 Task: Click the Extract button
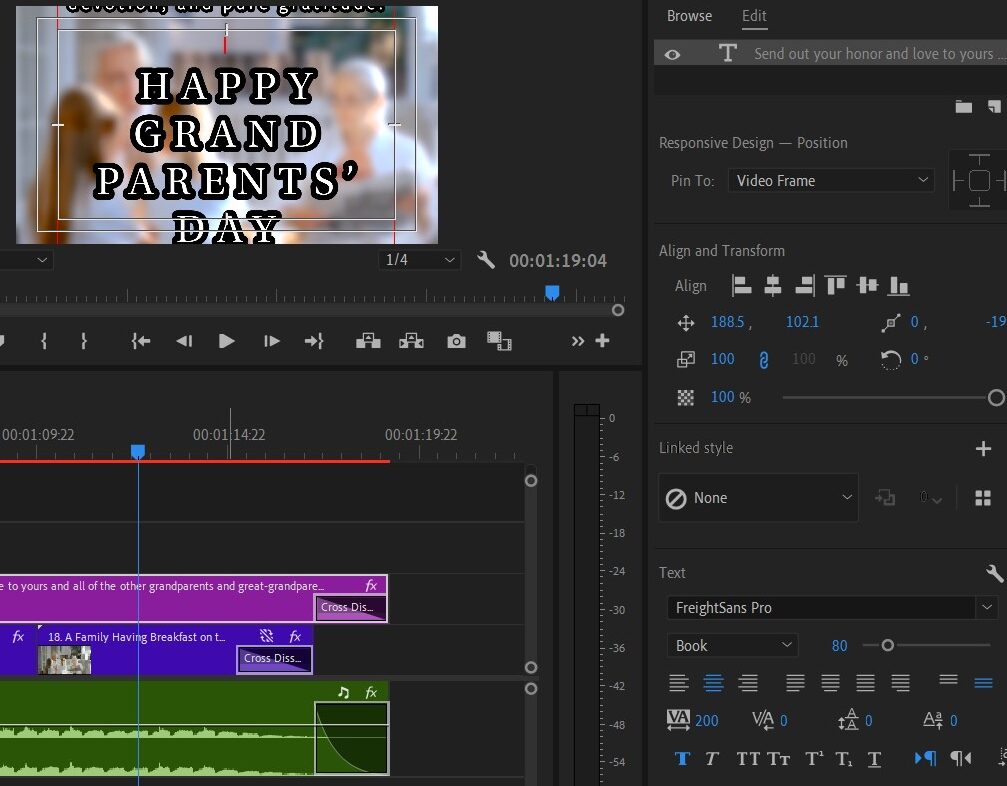tap(411, 341)
